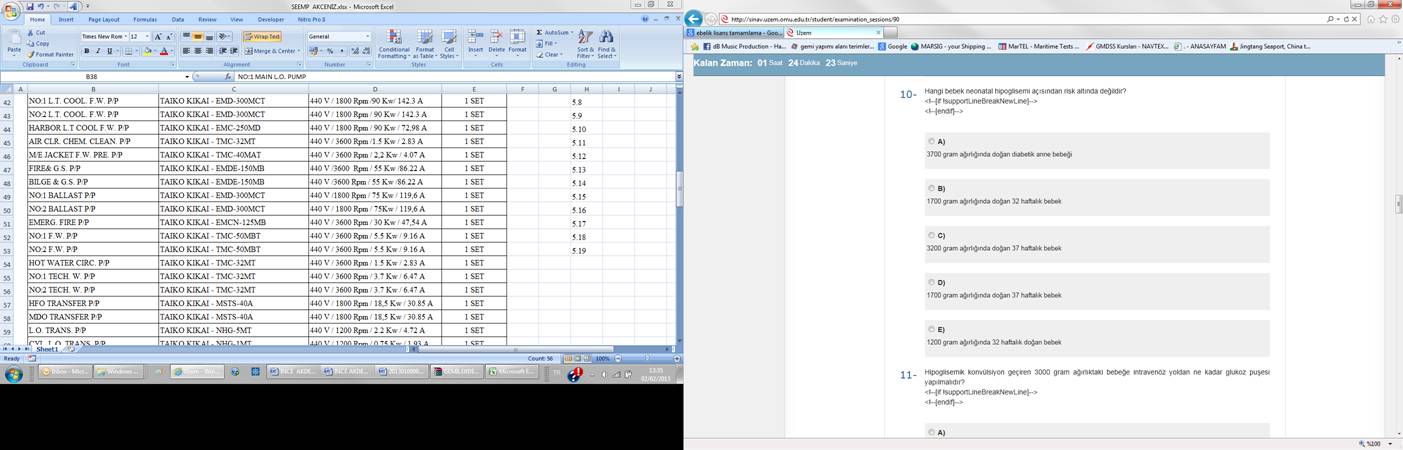Switch to the Page Layout ribbon tab
1403x450 pixels.
click(103, 19)
